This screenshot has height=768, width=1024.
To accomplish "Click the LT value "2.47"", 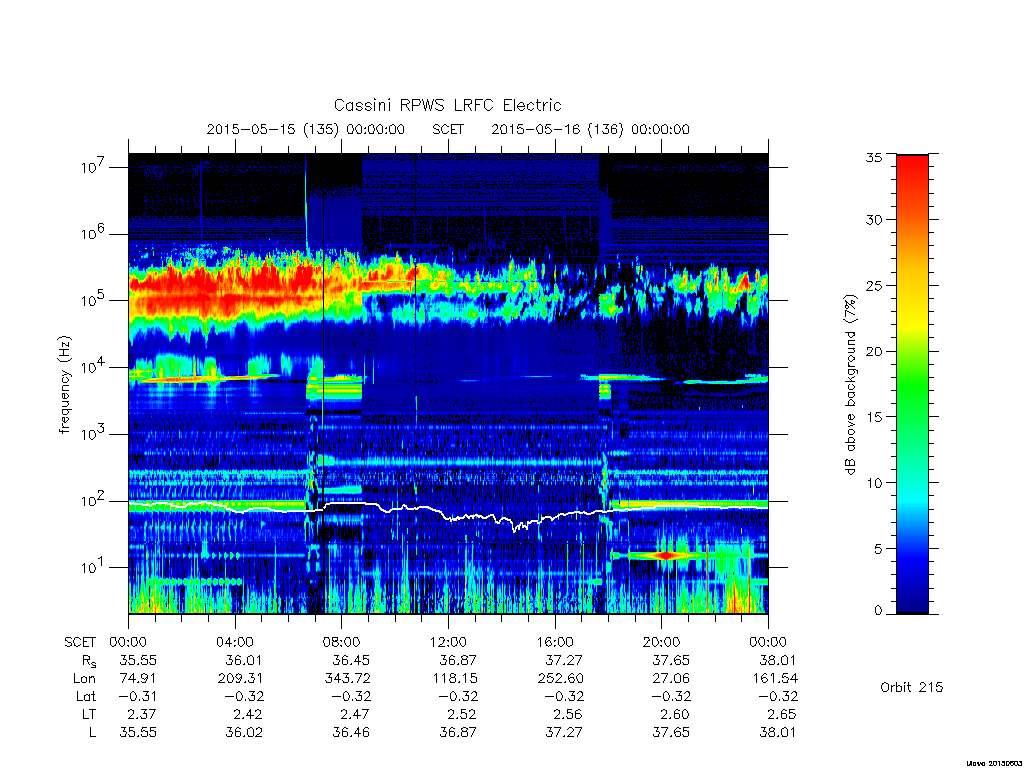I will tap(355, 714).
